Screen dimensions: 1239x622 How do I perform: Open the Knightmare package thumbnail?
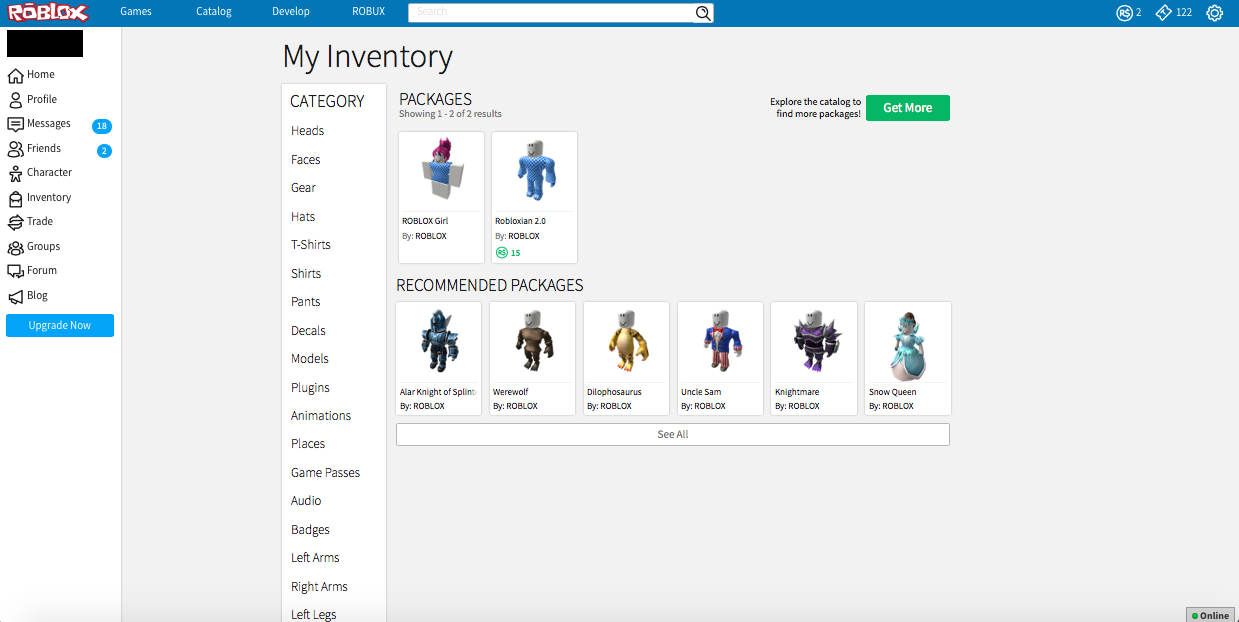click(813, 342)
